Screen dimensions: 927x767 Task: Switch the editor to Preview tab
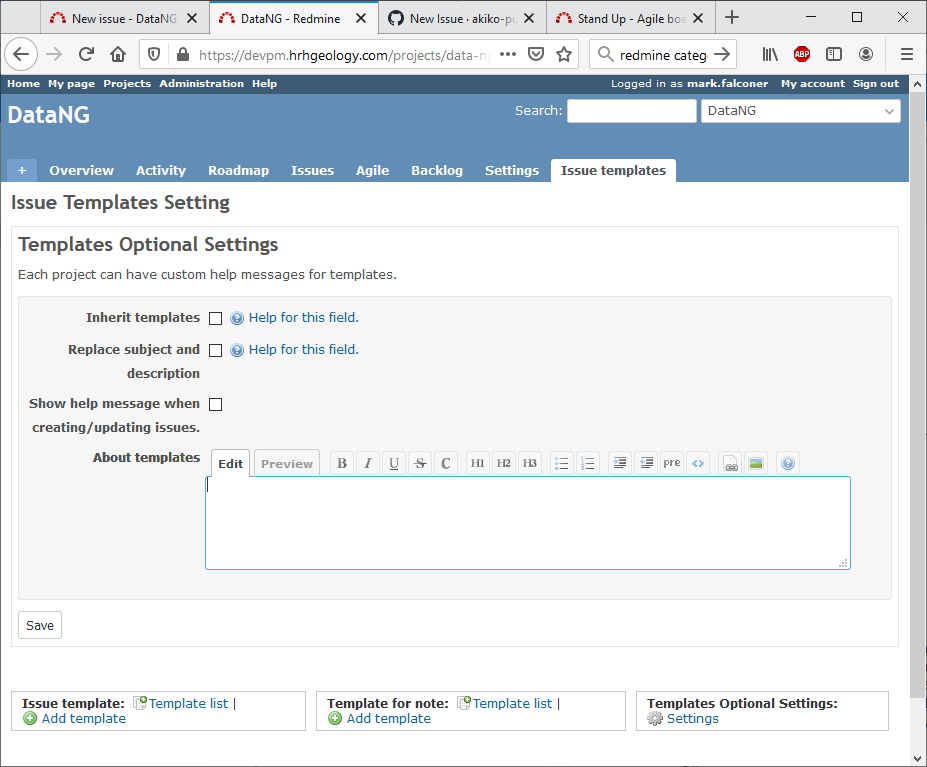point(287,464)
